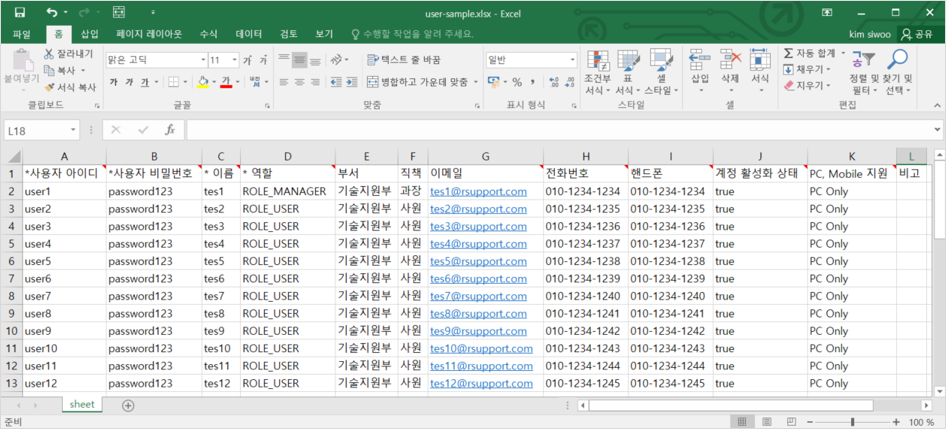Click the Share (공유) button

pyautogui.click(x=917, y=34)
